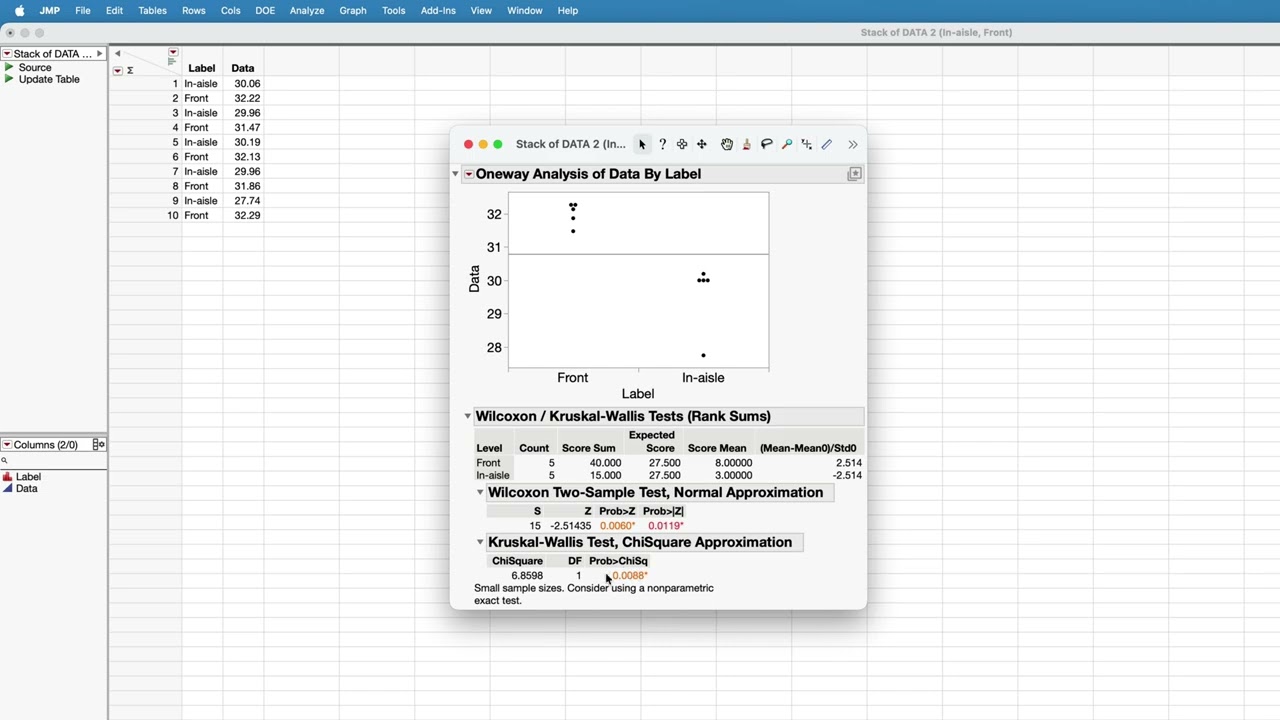Select the magnifier zoom tool
Screen dimensions: 1280x720
(787, 145)
